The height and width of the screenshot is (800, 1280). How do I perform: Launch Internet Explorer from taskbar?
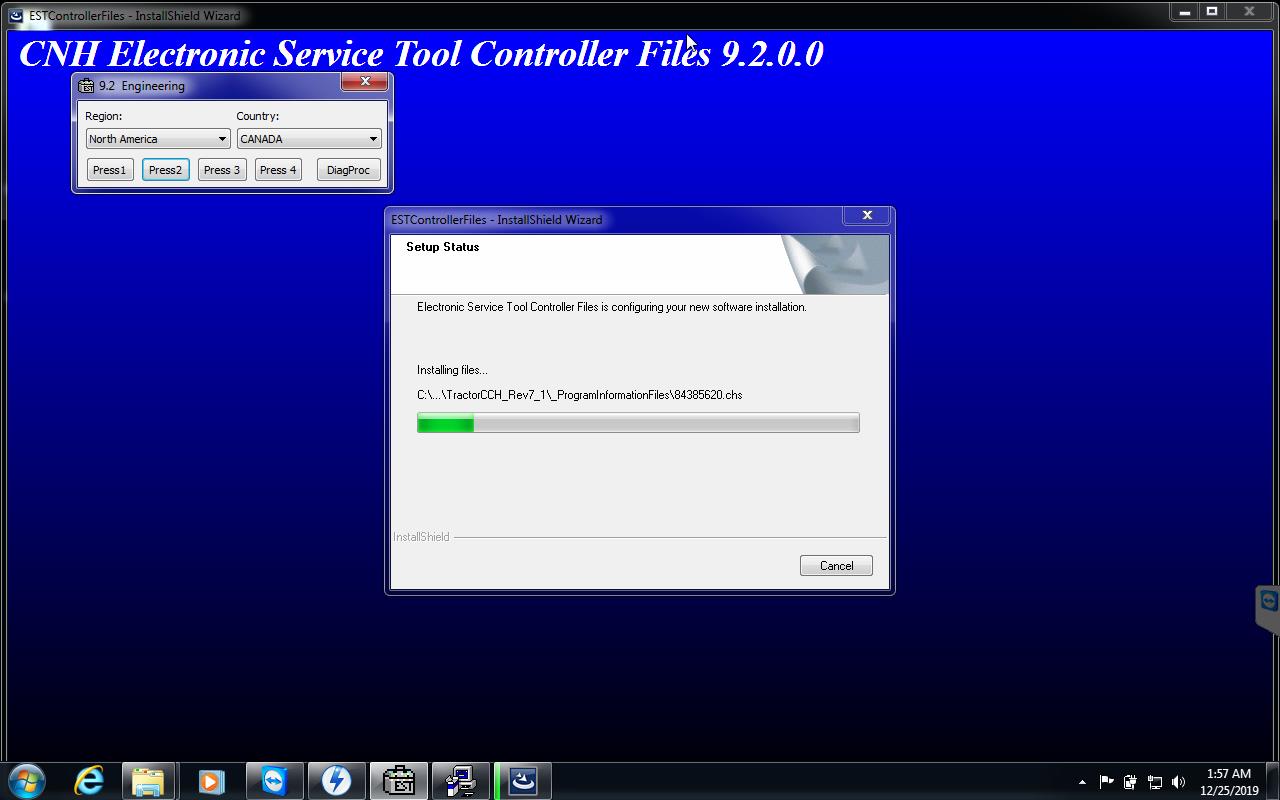(x=90, y=780)
